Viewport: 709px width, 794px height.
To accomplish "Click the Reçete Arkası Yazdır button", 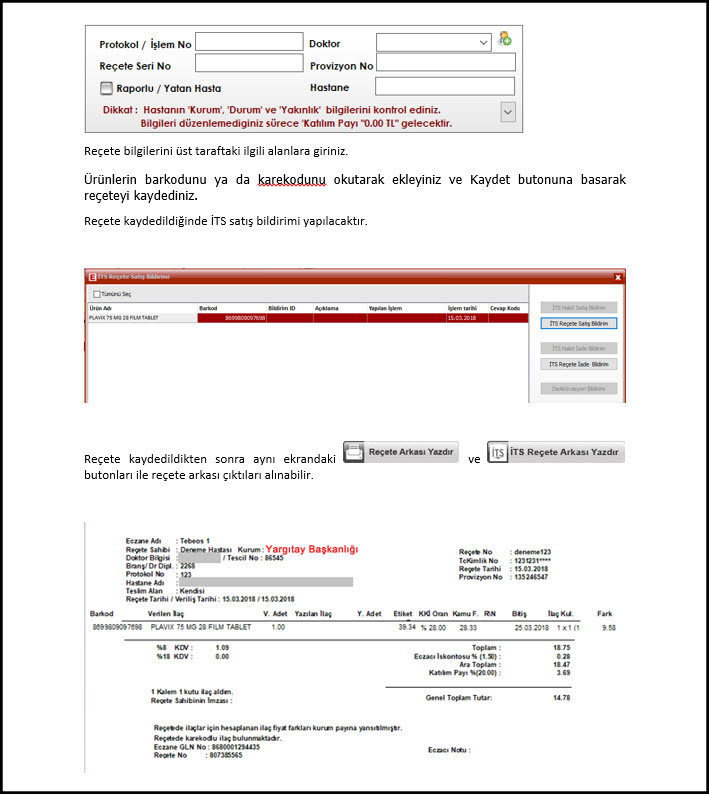I will click(401, 452).
